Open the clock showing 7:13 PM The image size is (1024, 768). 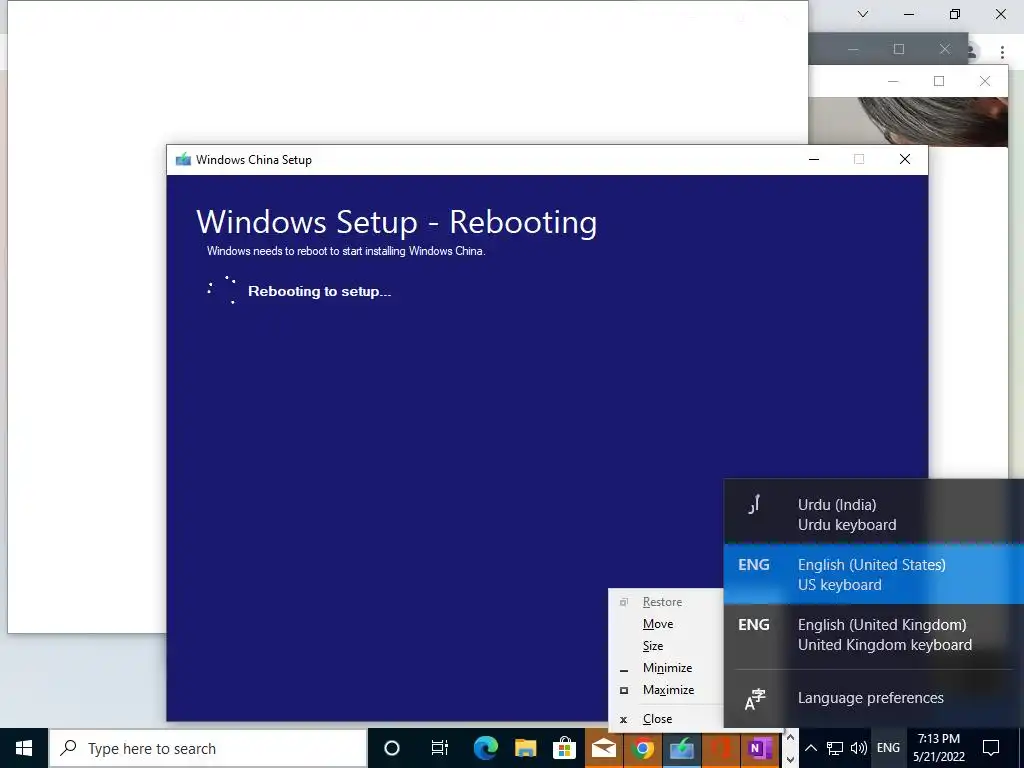[x=938, y=748]
